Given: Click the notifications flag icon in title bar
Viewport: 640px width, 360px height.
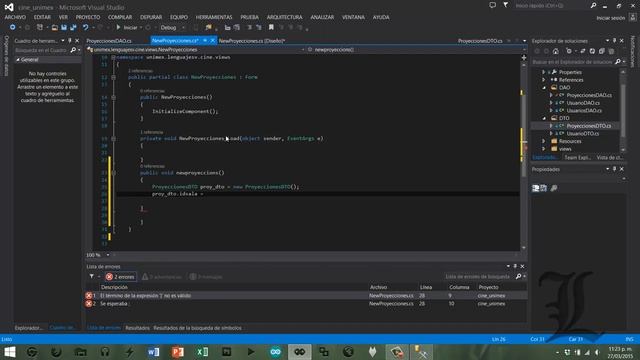Looking at the screenshot, I should pyautogui.click(x=506, y=5).
